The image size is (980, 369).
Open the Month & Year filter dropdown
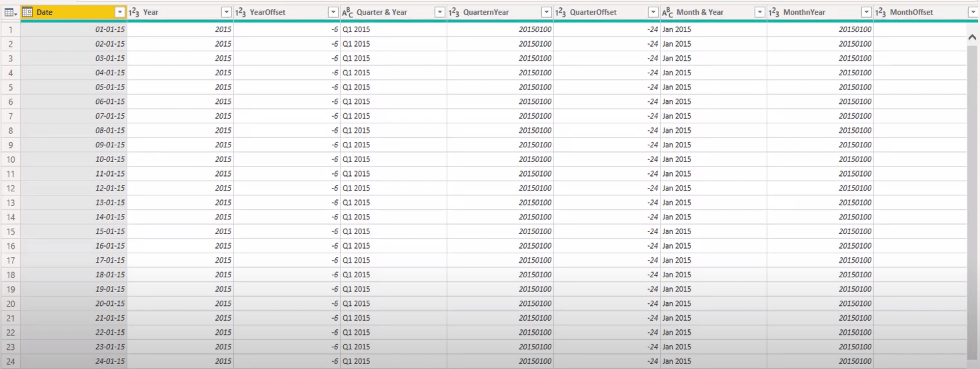[759, 13]
